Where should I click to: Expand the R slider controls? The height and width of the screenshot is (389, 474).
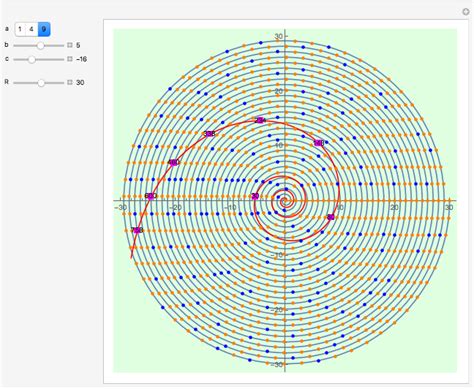[70, 82]
